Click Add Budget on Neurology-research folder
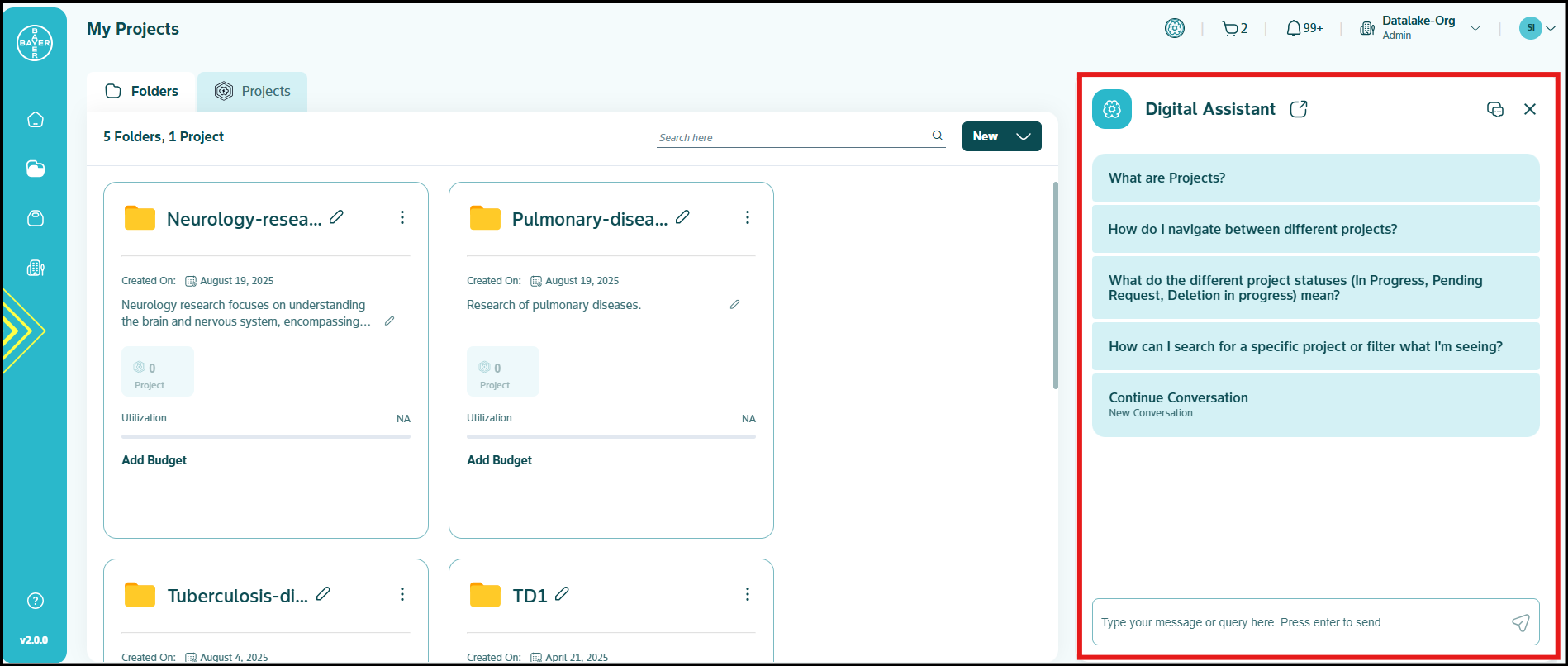 pyautogui.click(x=154, y=460)
